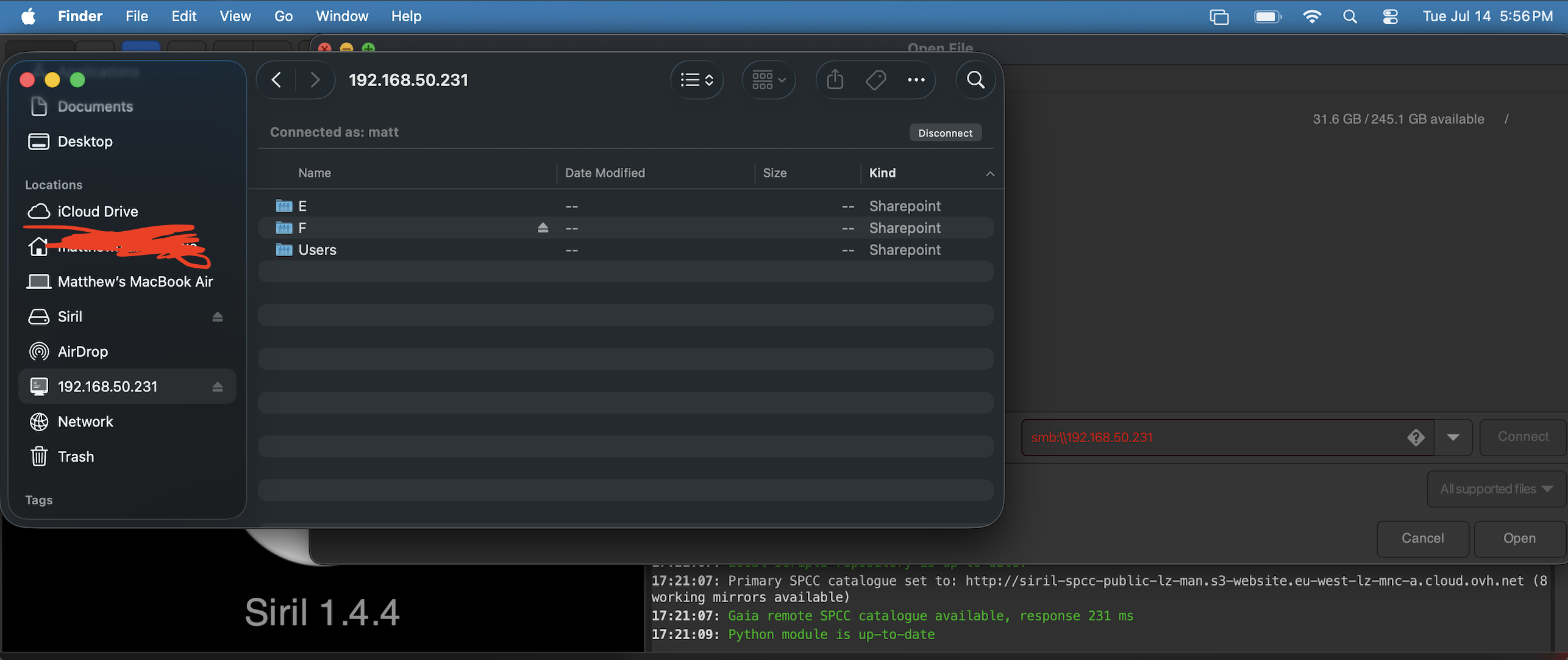
Task: Search in the Finder window
Action: (x=975, y=80)
